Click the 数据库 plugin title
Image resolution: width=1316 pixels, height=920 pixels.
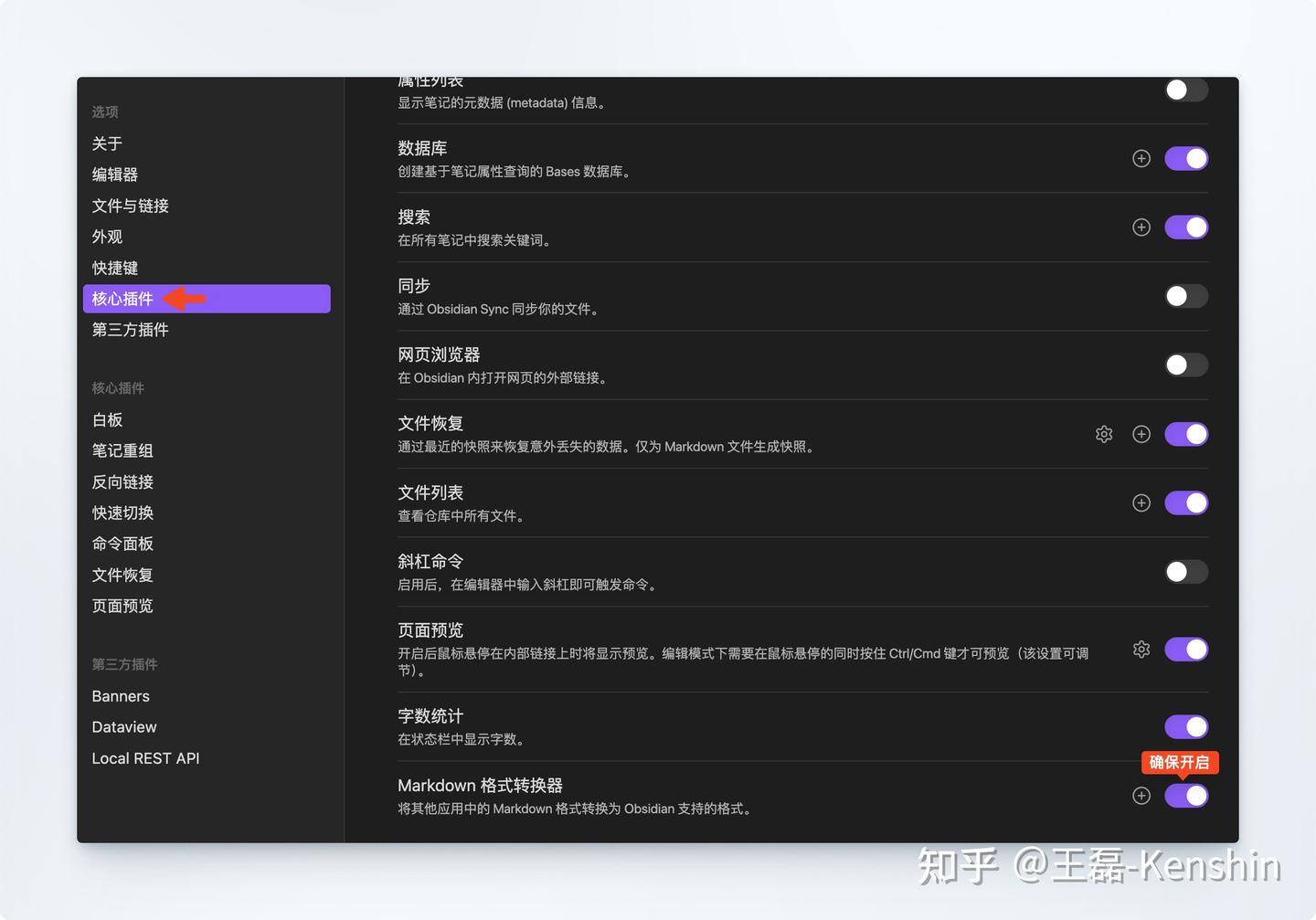click(x=422, y=148)
